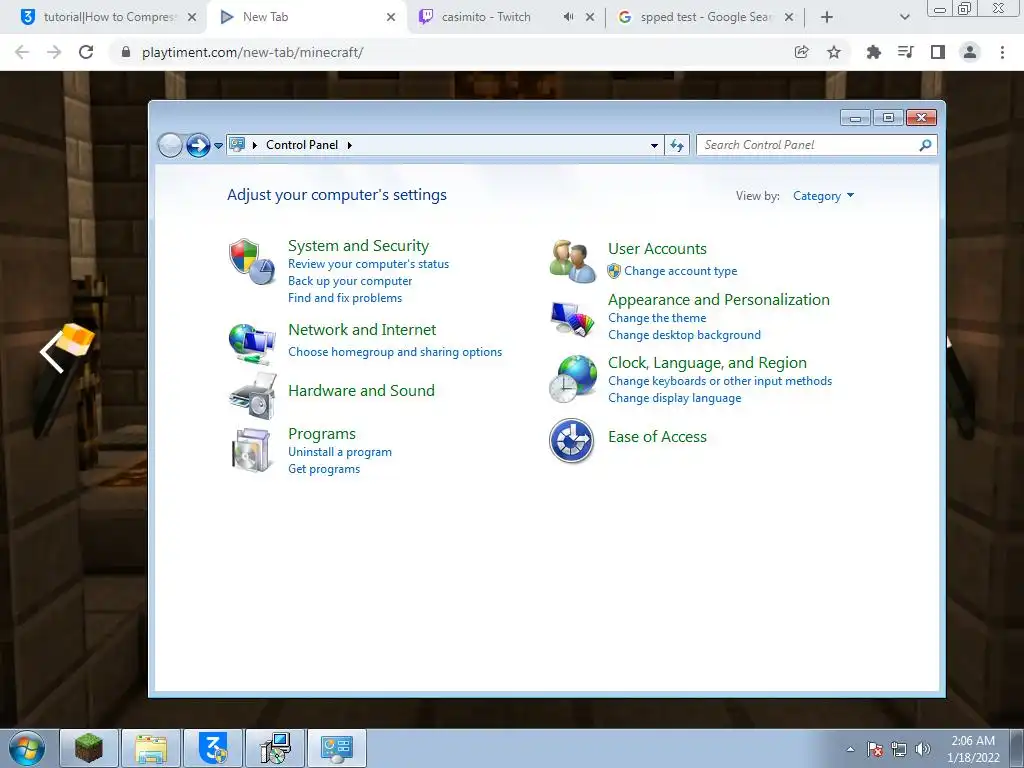The width and height of the screenshot is (1024, 768).
Task: Open the System and Security heading link
Action: 359,246
